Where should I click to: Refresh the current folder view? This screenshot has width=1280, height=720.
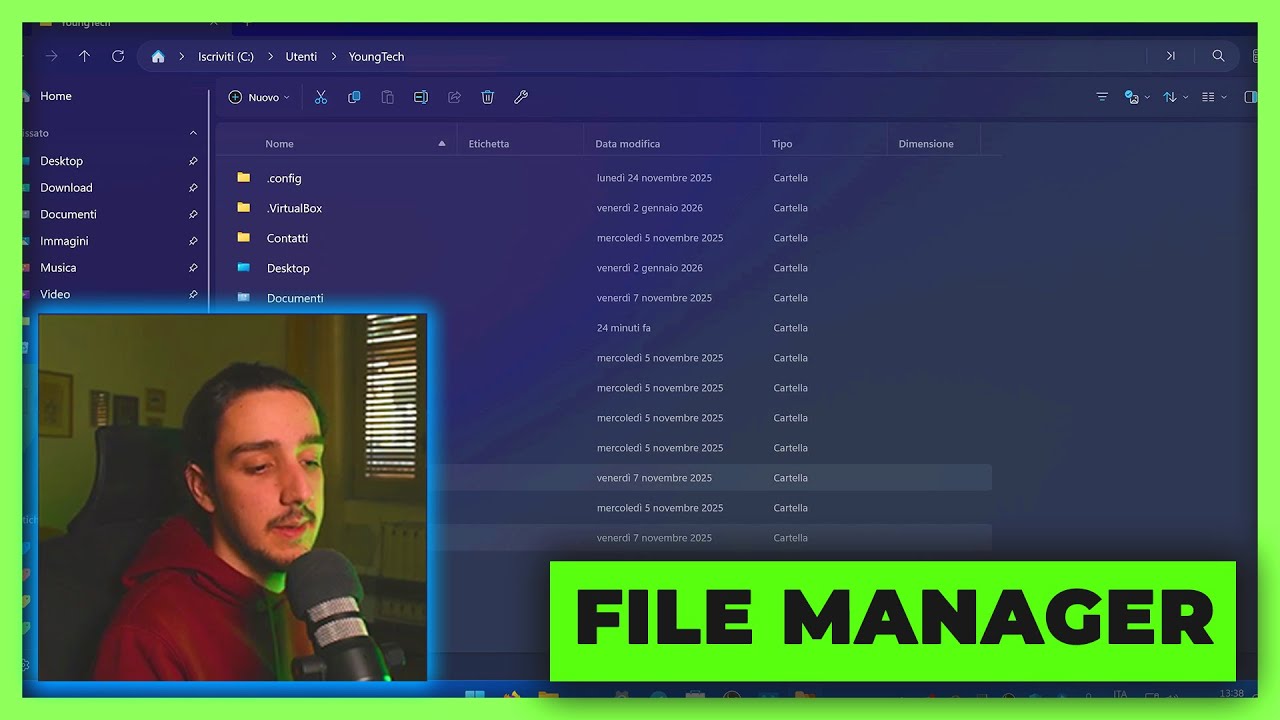[x=118, y=56]
